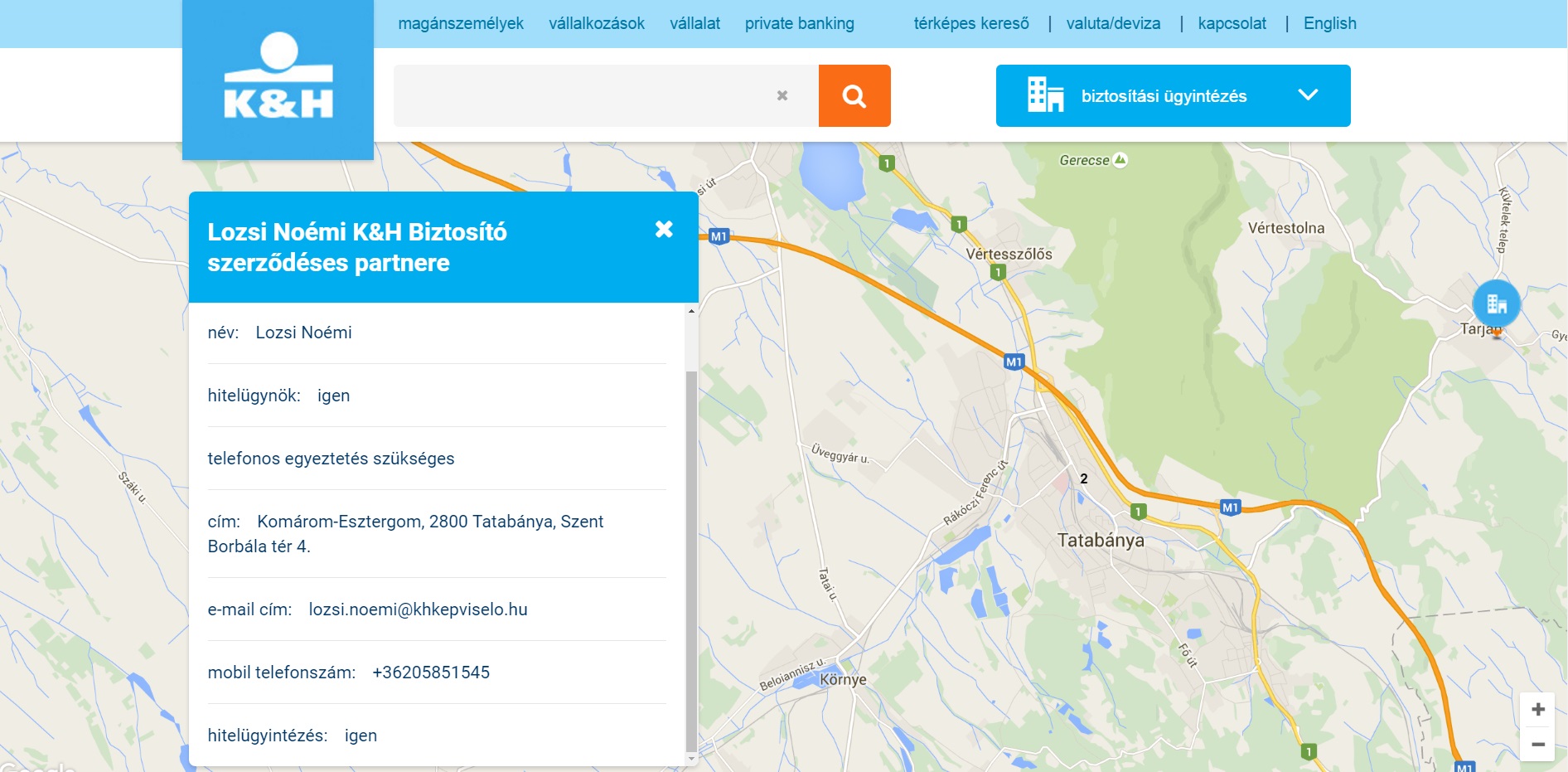Image resolution: width=1568 pixels, height=772 pixels.
Task: Open the magánszemélyek menu item
Action: click(x=461, y=23)
